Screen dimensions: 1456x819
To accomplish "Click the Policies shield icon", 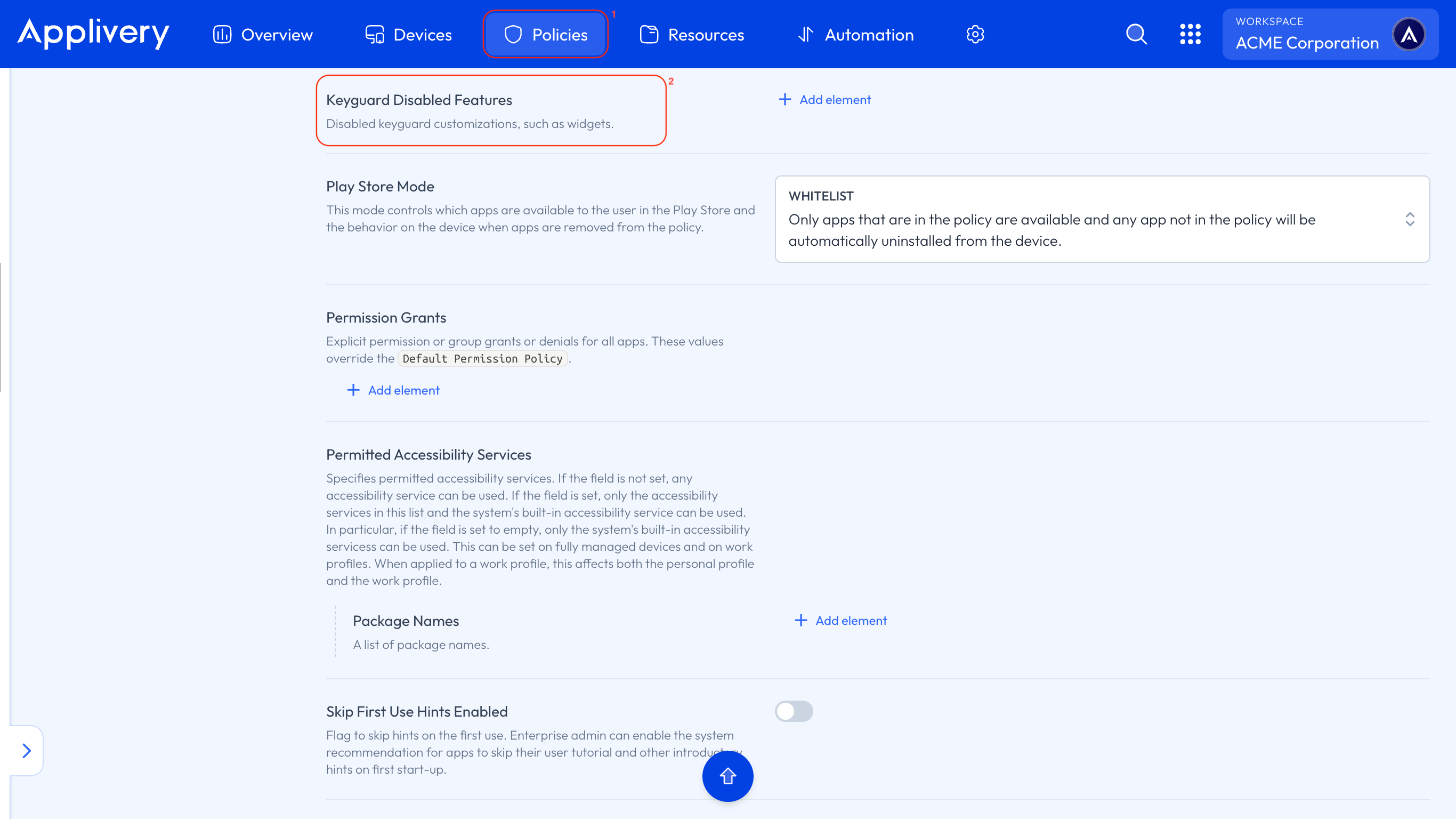I will pyautogui.click(x=513, y=34).
